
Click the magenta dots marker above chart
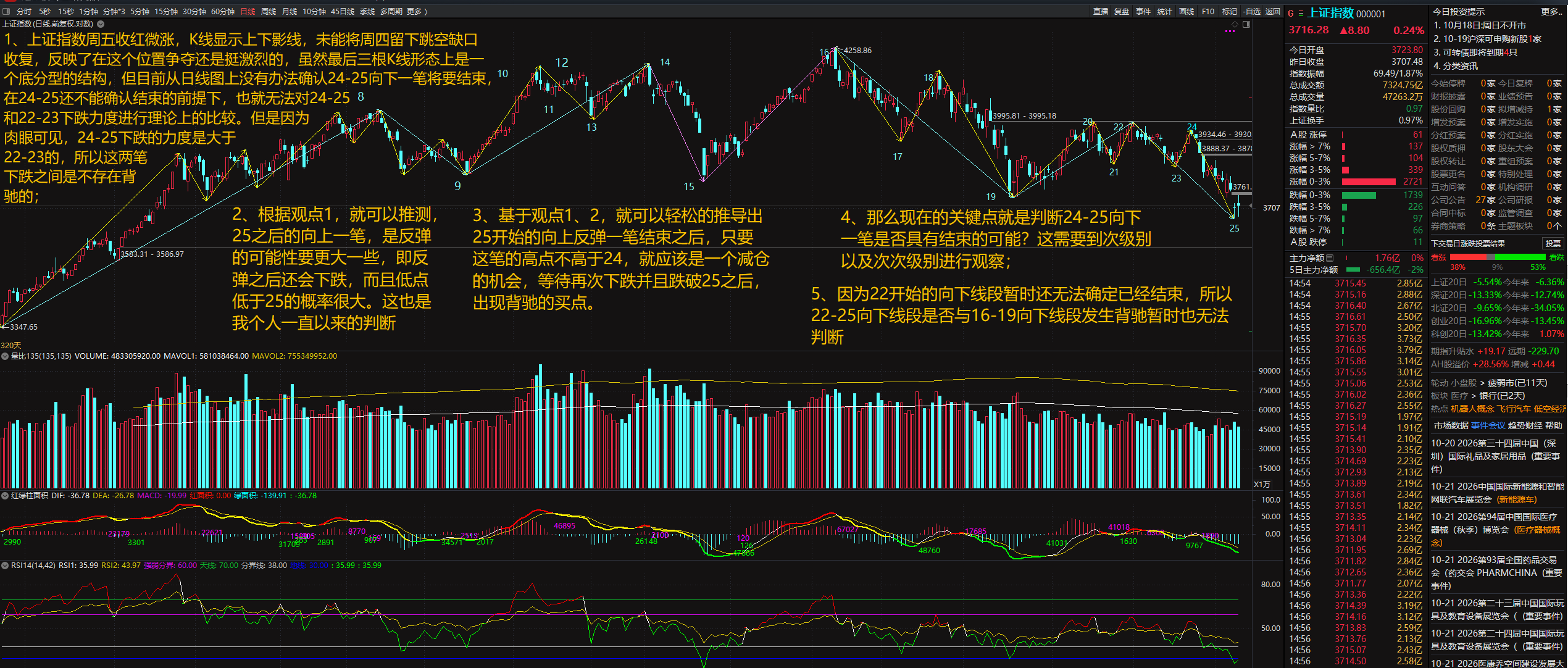click(1230, 31)
